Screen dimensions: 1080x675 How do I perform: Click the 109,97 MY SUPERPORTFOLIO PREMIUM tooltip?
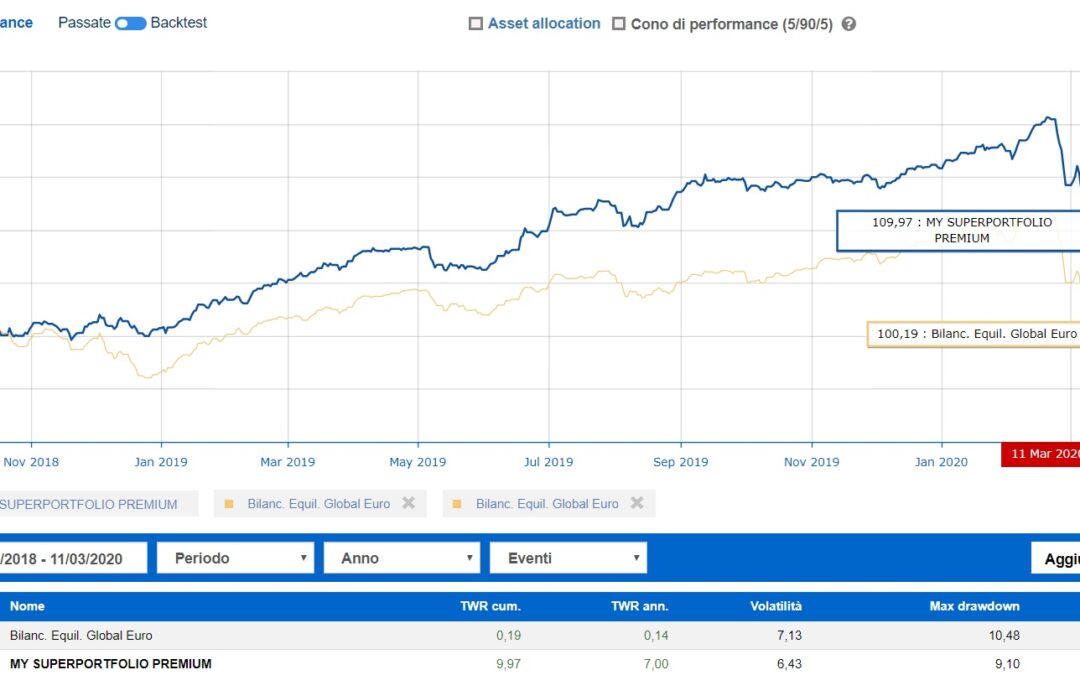pyautogui.click(x=962, y=230)
